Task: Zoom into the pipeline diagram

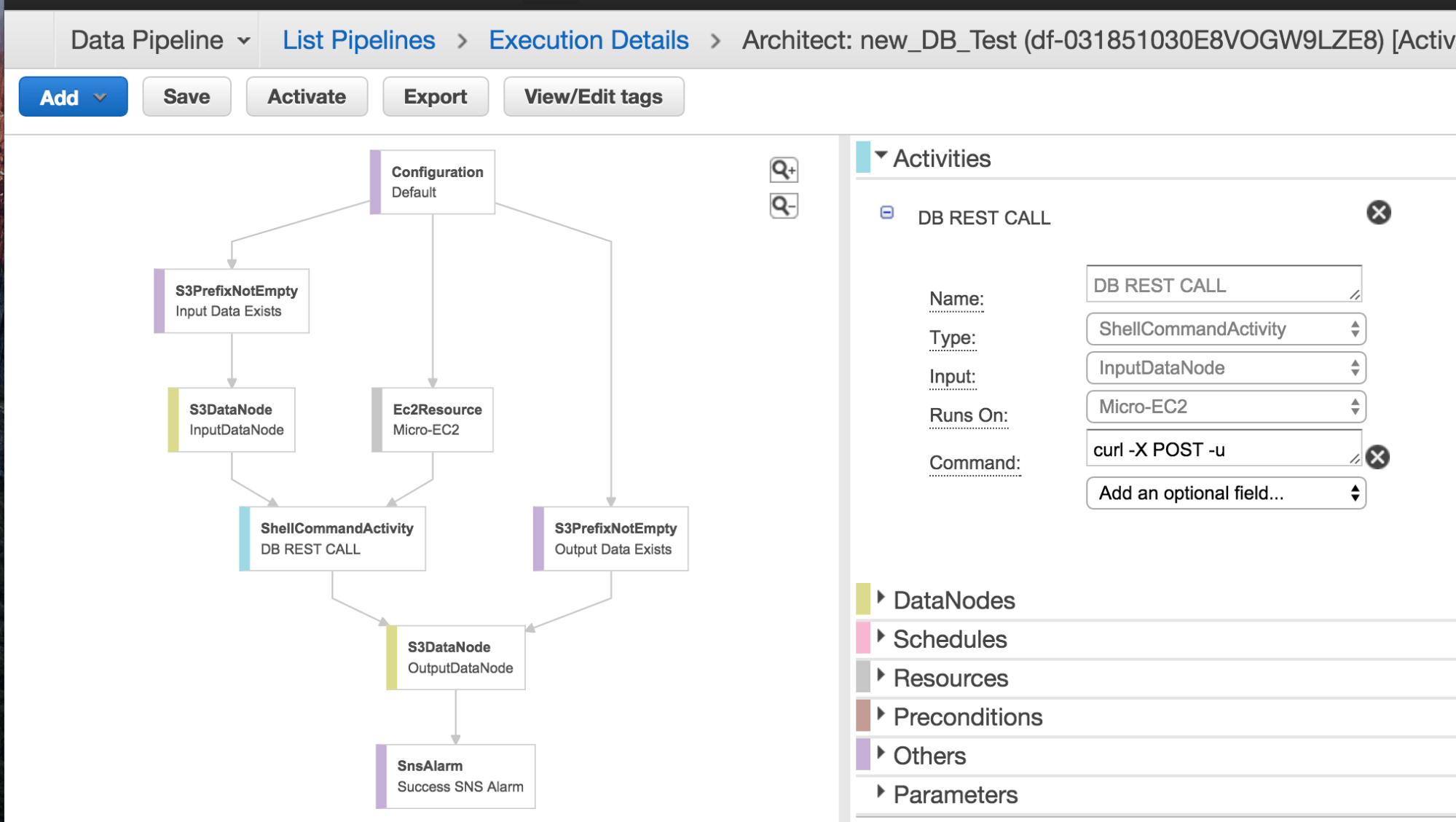Action: click(783, 170)
